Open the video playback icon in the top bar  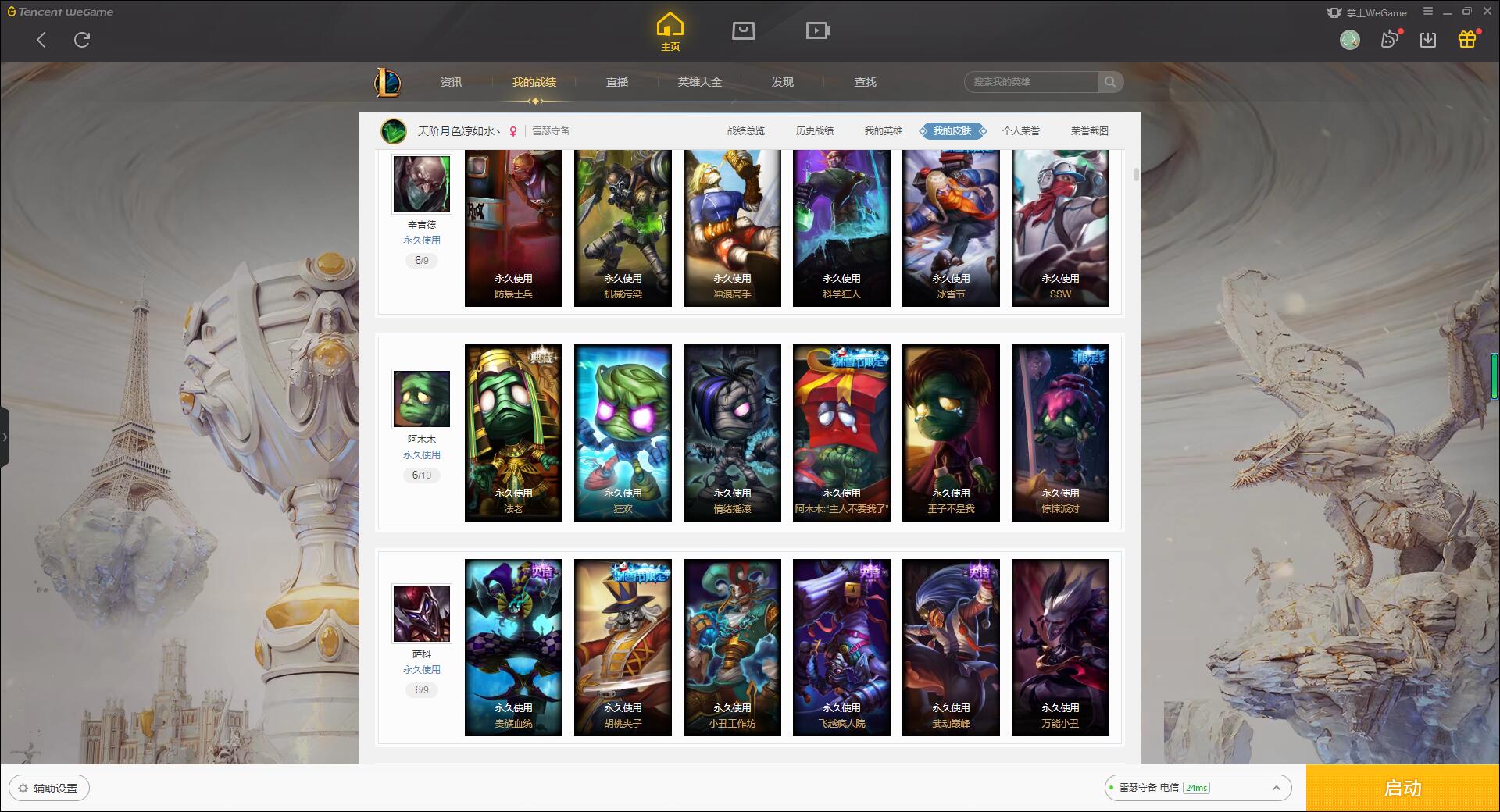click(817, 30)
